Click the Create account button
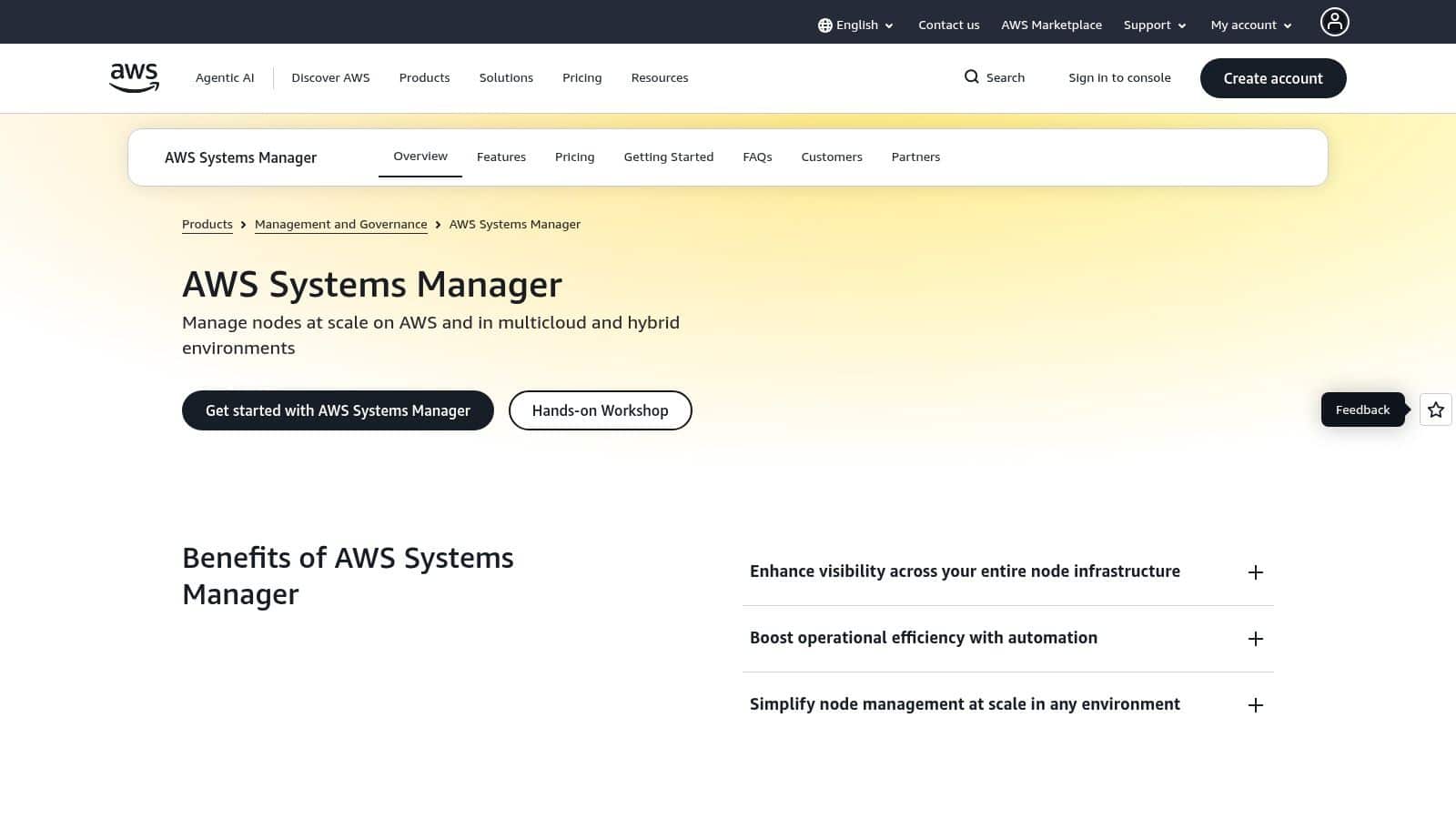Image resolution: width=1456 pixels, height=819 pixels. click(1273, 78)
